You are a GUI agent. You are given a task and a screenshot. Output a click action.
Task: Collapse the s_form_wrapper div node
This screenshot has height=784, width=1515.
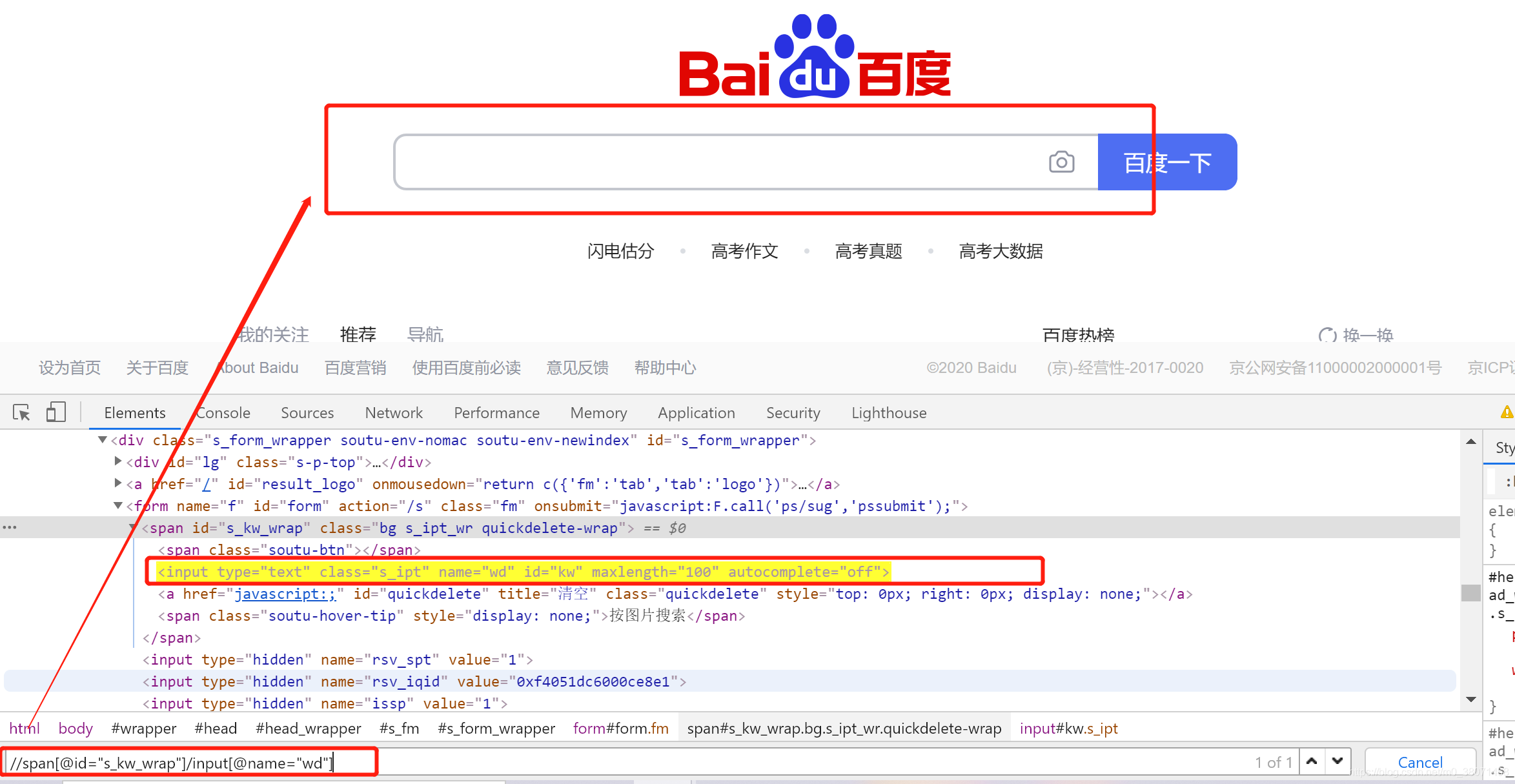(102, 440)
